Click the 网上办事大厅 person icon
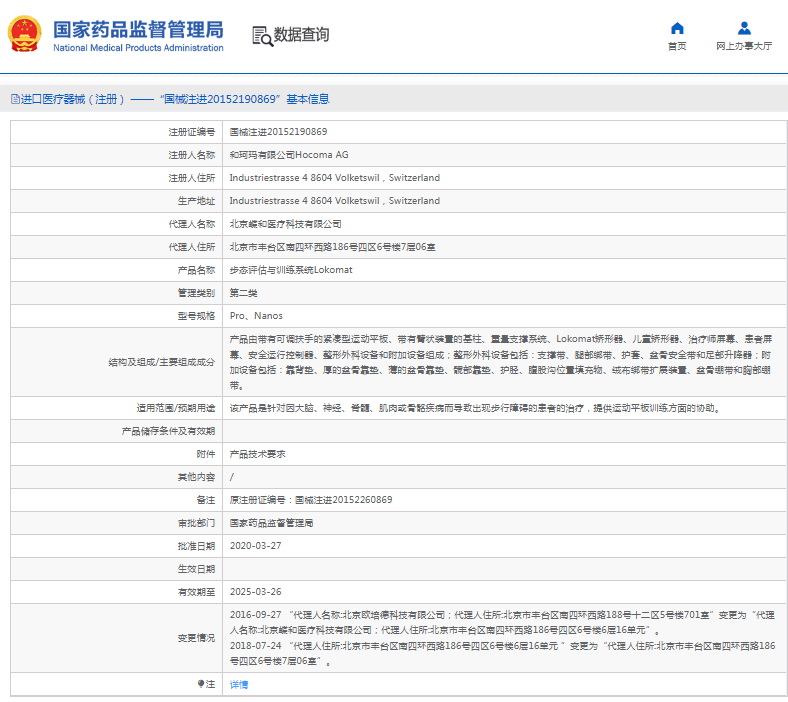 pyautogui.click(x=744, y=28)
